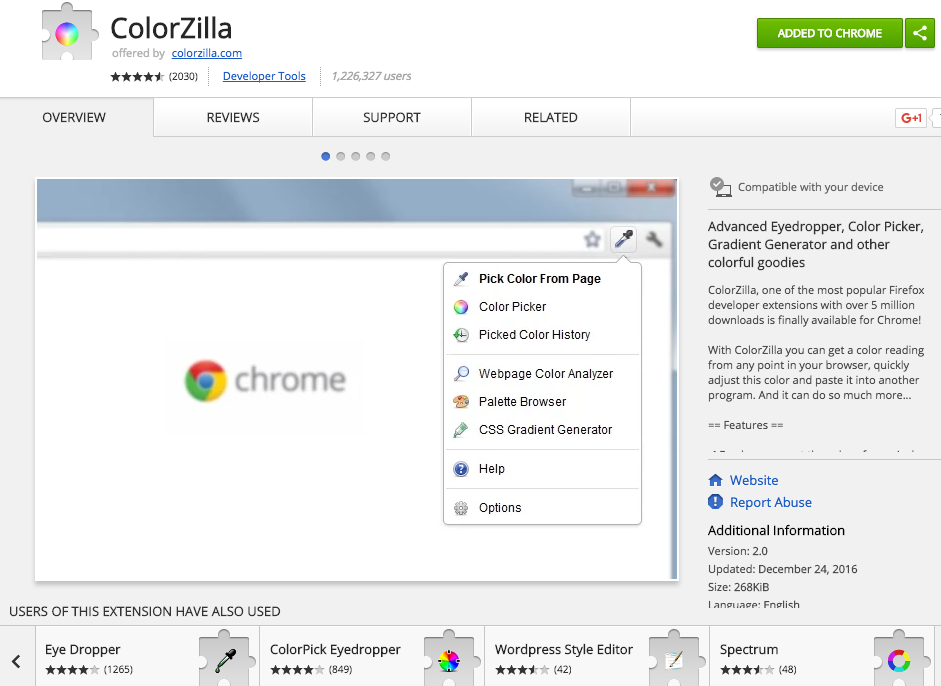
Task: Click the 'Size: 268KiB' text
Action: (738, 587)
